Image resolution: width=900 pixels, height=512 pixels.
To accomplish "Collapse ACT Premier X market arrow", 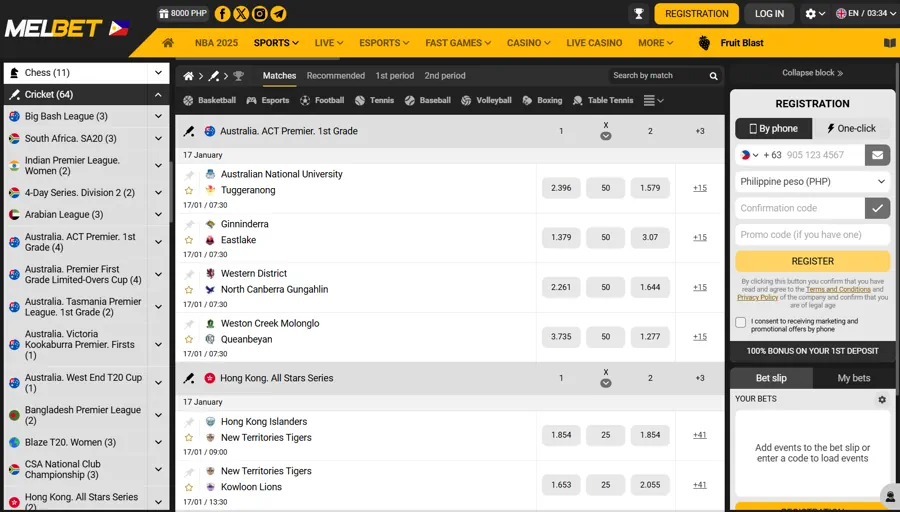I will (606, 136).
